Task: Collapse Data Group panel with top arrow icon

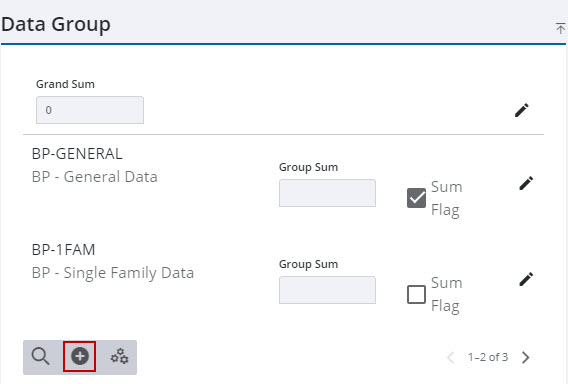Action: coord(560,28)
